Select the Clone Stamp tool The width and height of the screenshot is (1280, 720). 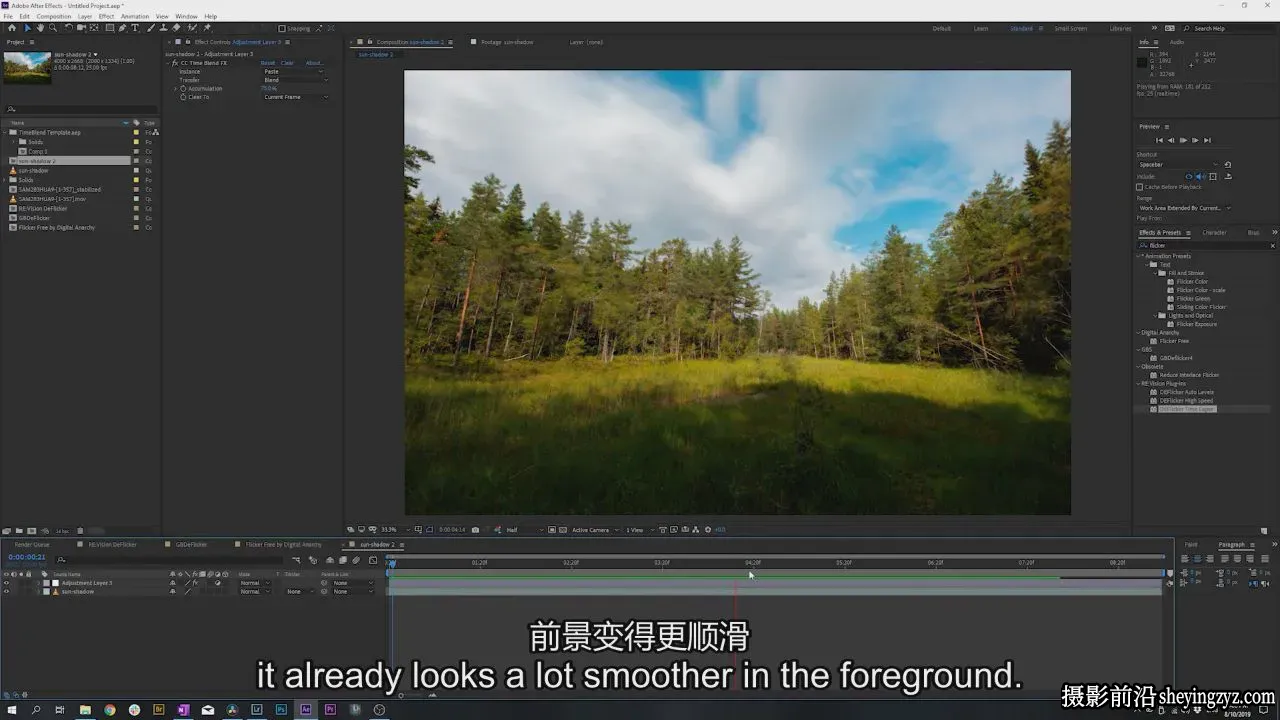click(163, 28)
